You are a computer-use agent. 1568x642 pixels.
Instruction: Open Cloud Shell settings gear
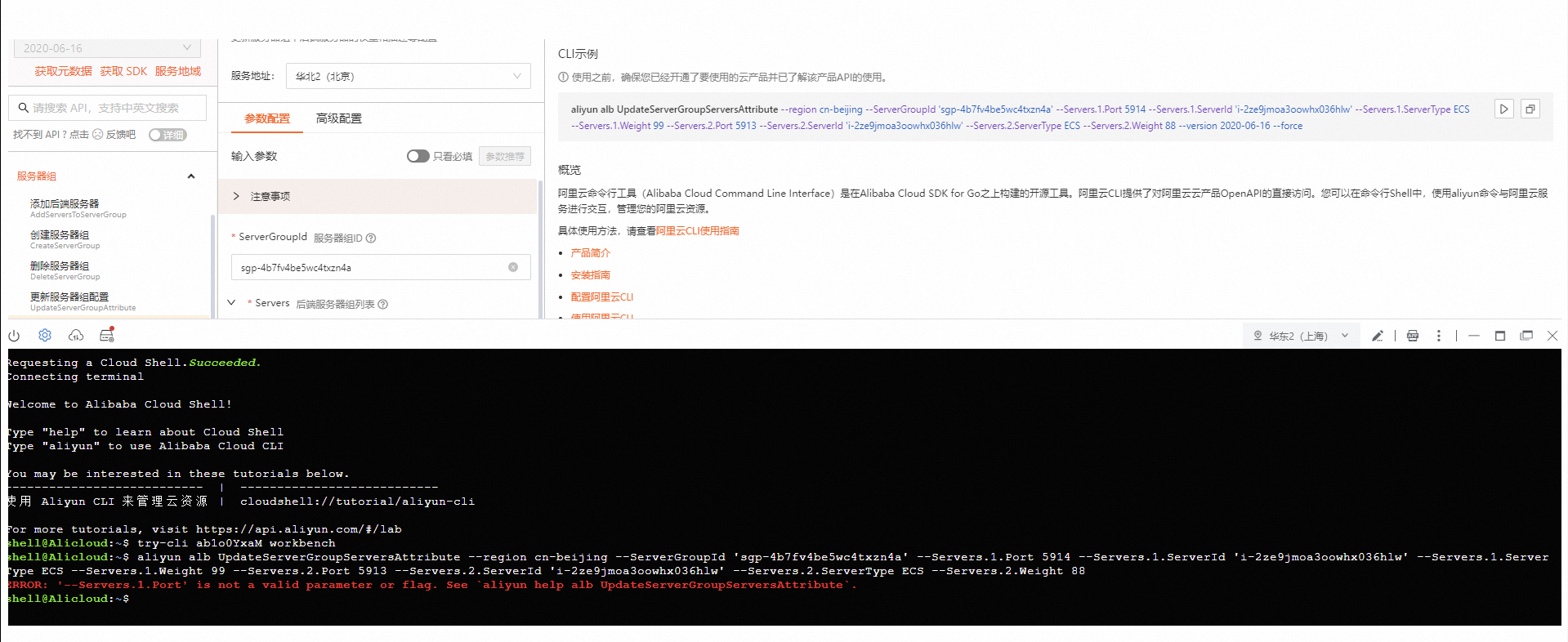pos(45,336)
